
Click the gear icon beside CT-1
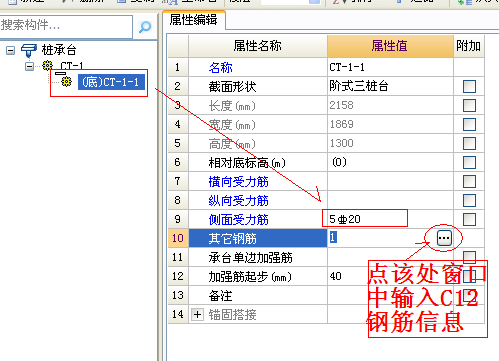[x=48, y=66]
